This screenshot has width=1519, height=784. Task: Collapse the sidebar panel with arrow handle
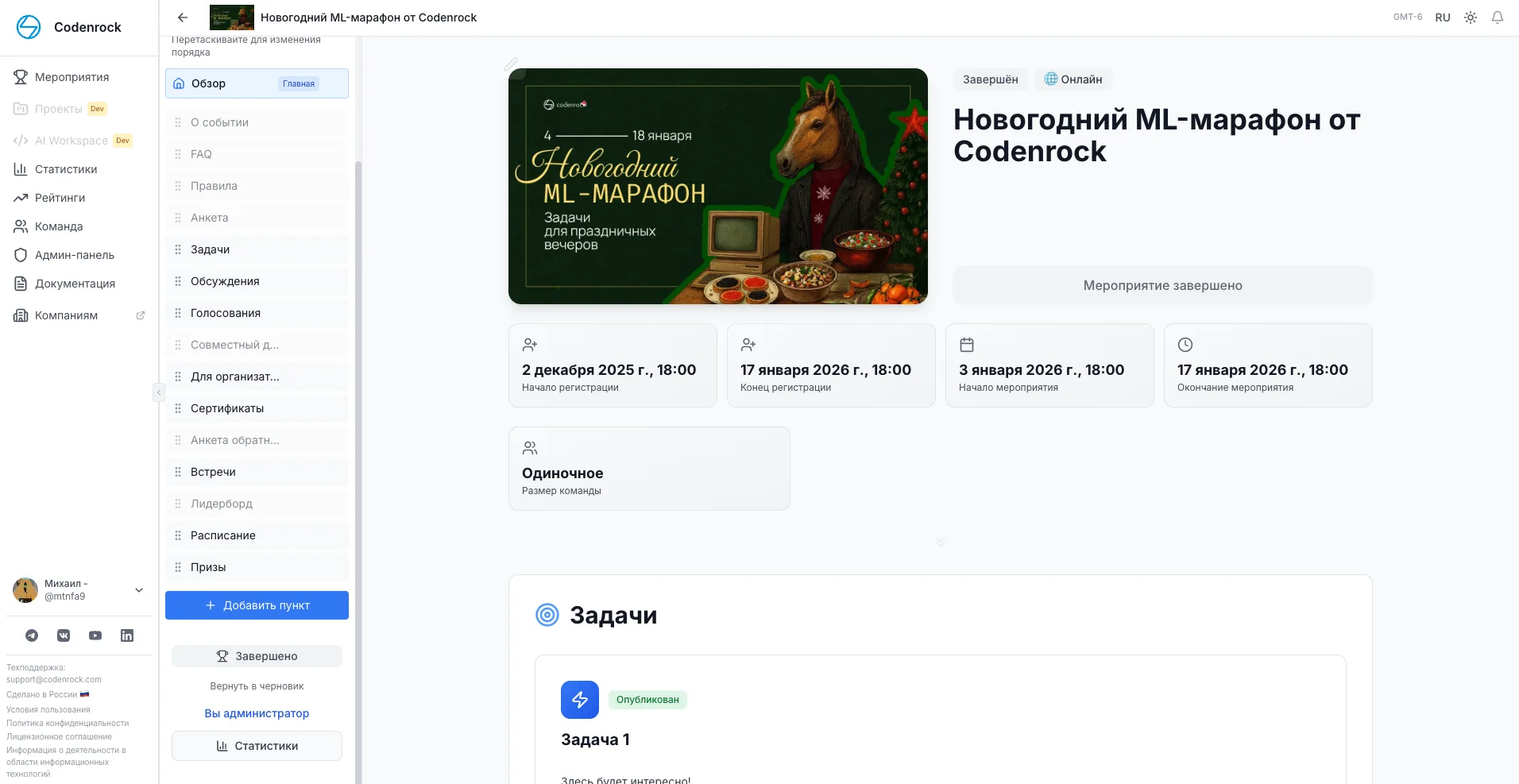[x=158, y=392]
